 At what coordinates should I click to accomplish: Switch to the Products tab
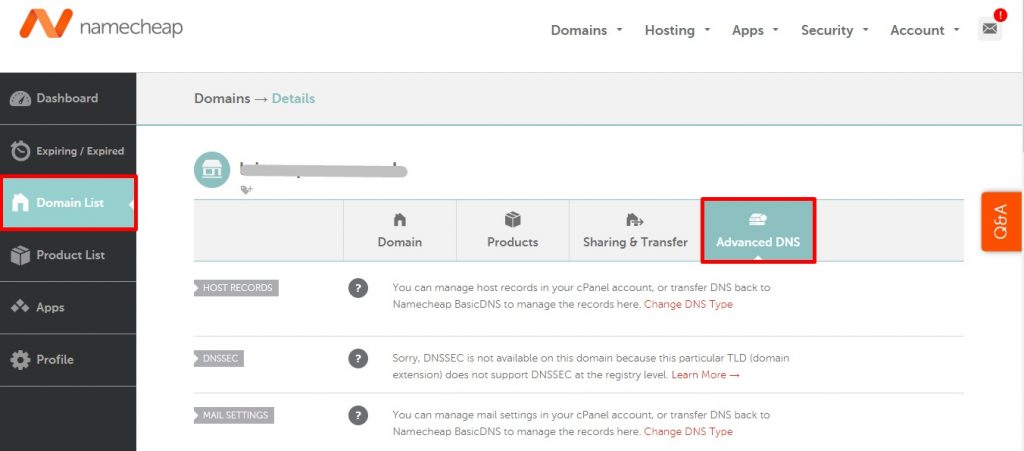[x=513, y=230]
